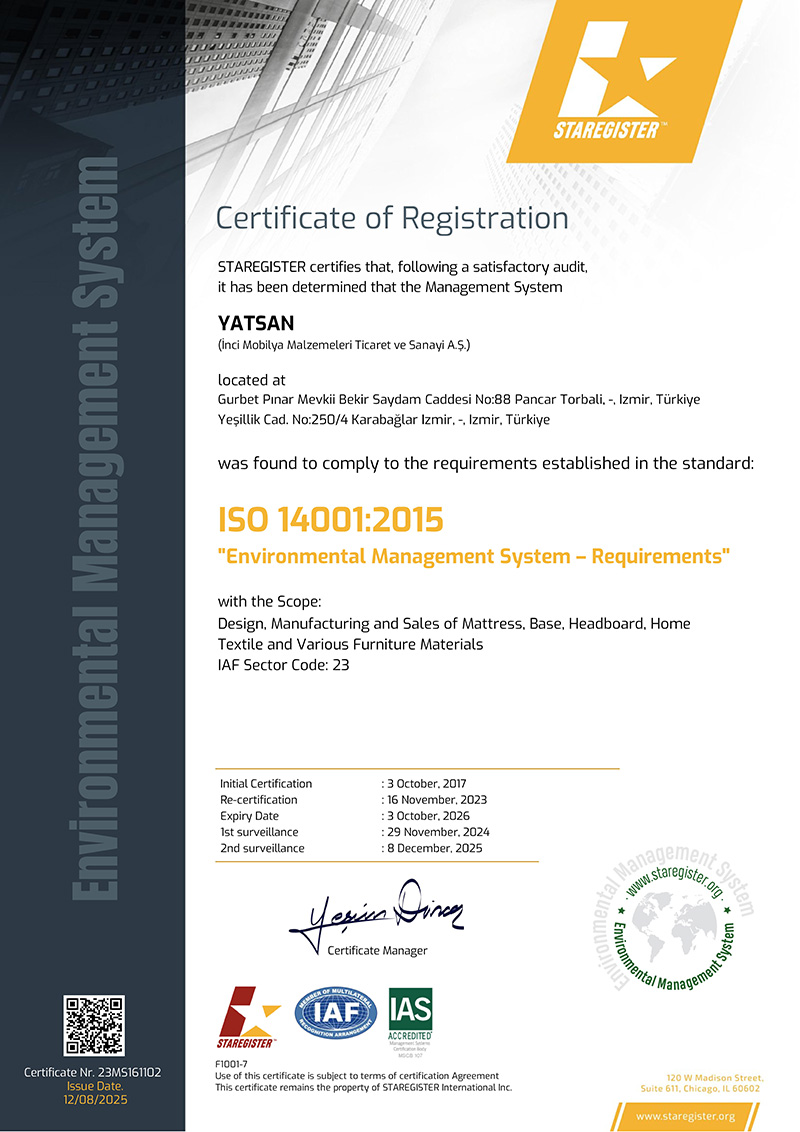Screen dimensions: 800x1132
Task: Click the IAF Sector Code: 23 line
Action: [x=284, y=665]
